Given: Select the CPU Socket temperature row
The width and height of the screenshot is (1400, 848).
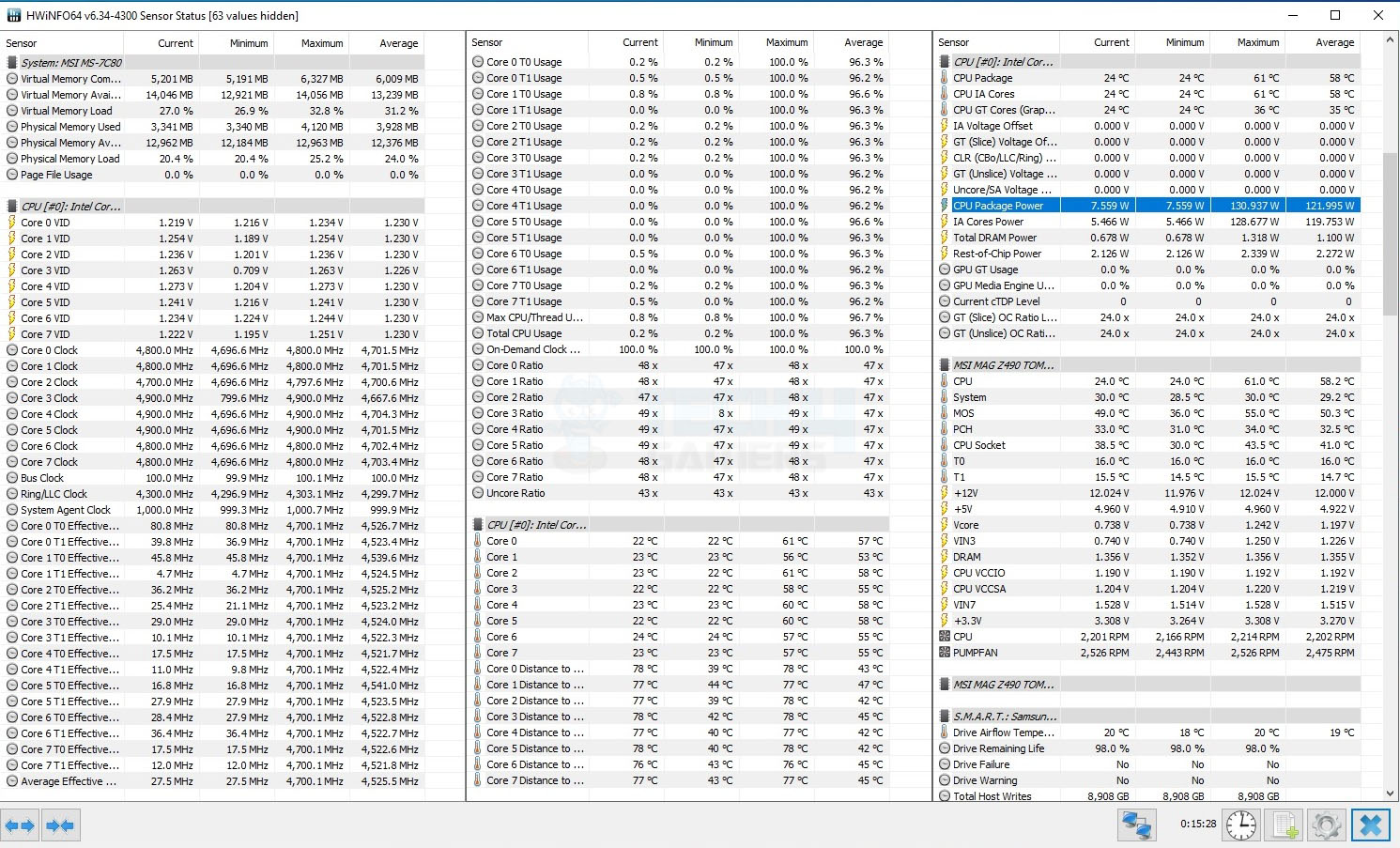Looking at the screenshot, I should pyautogui.click(x=1147, y=445).
